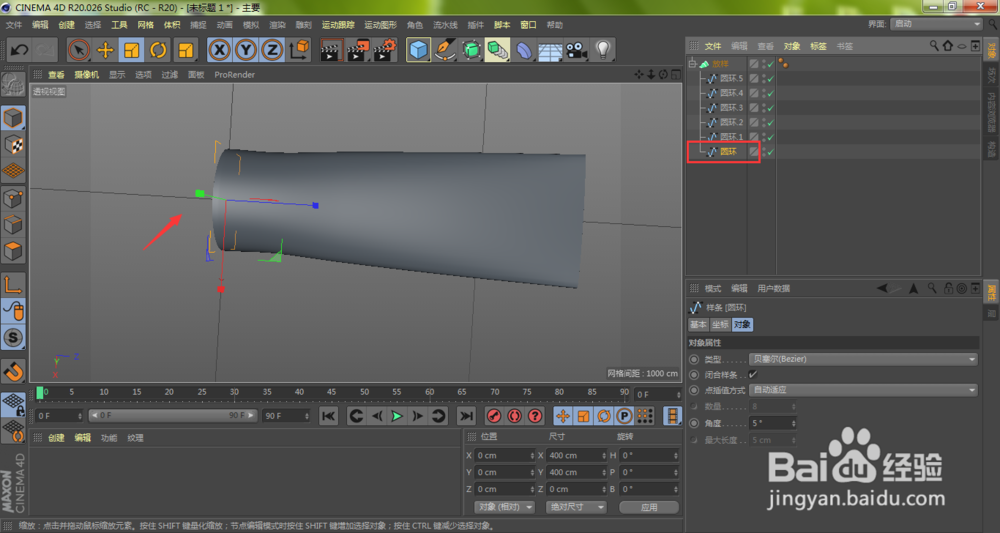The image size is (1000, 533).
Task: Toggle X axis lock icon
Action: click(x=219, y=50)
